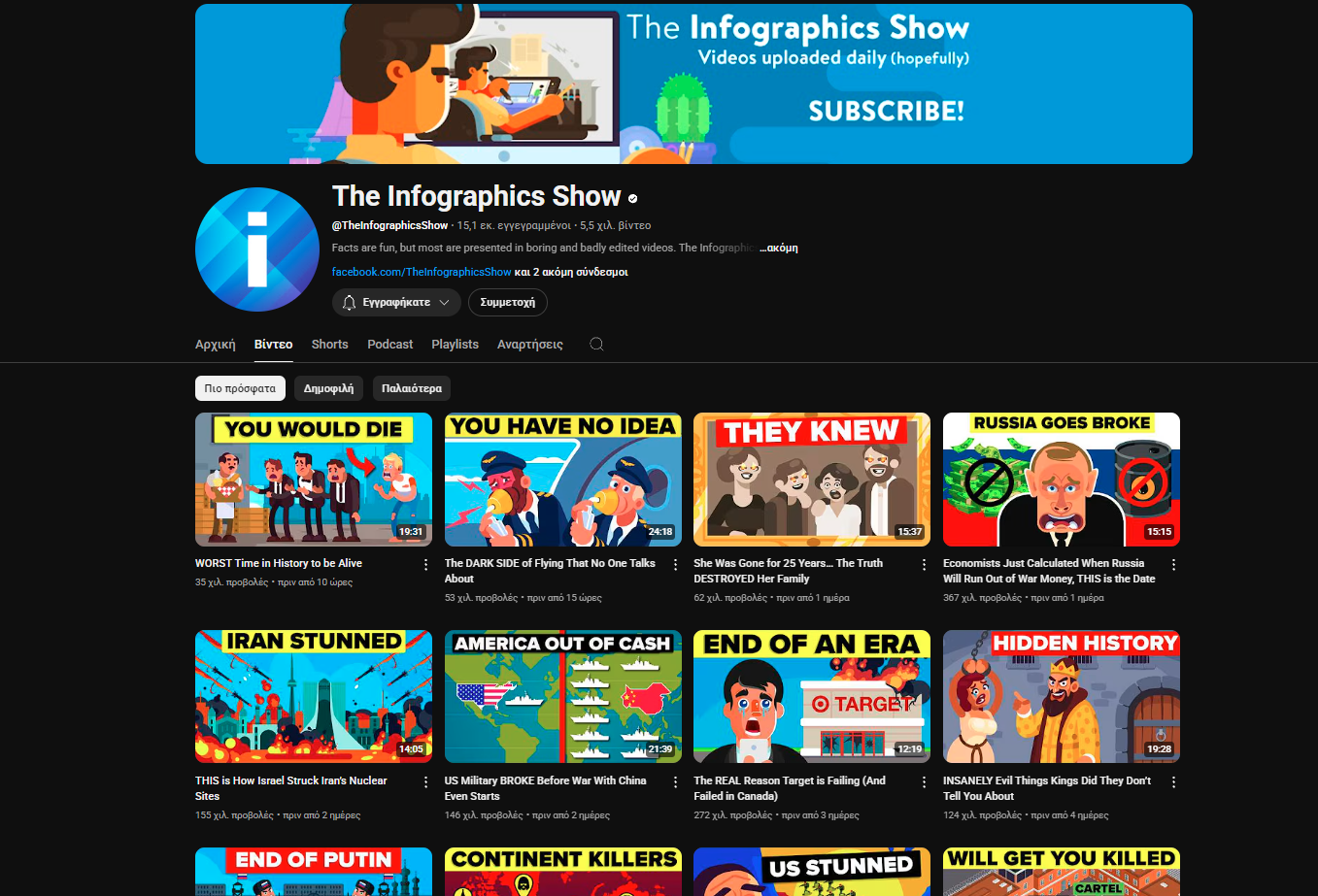Open WORST Time in History to be Alive title
1318x896 pixels.
279,563
